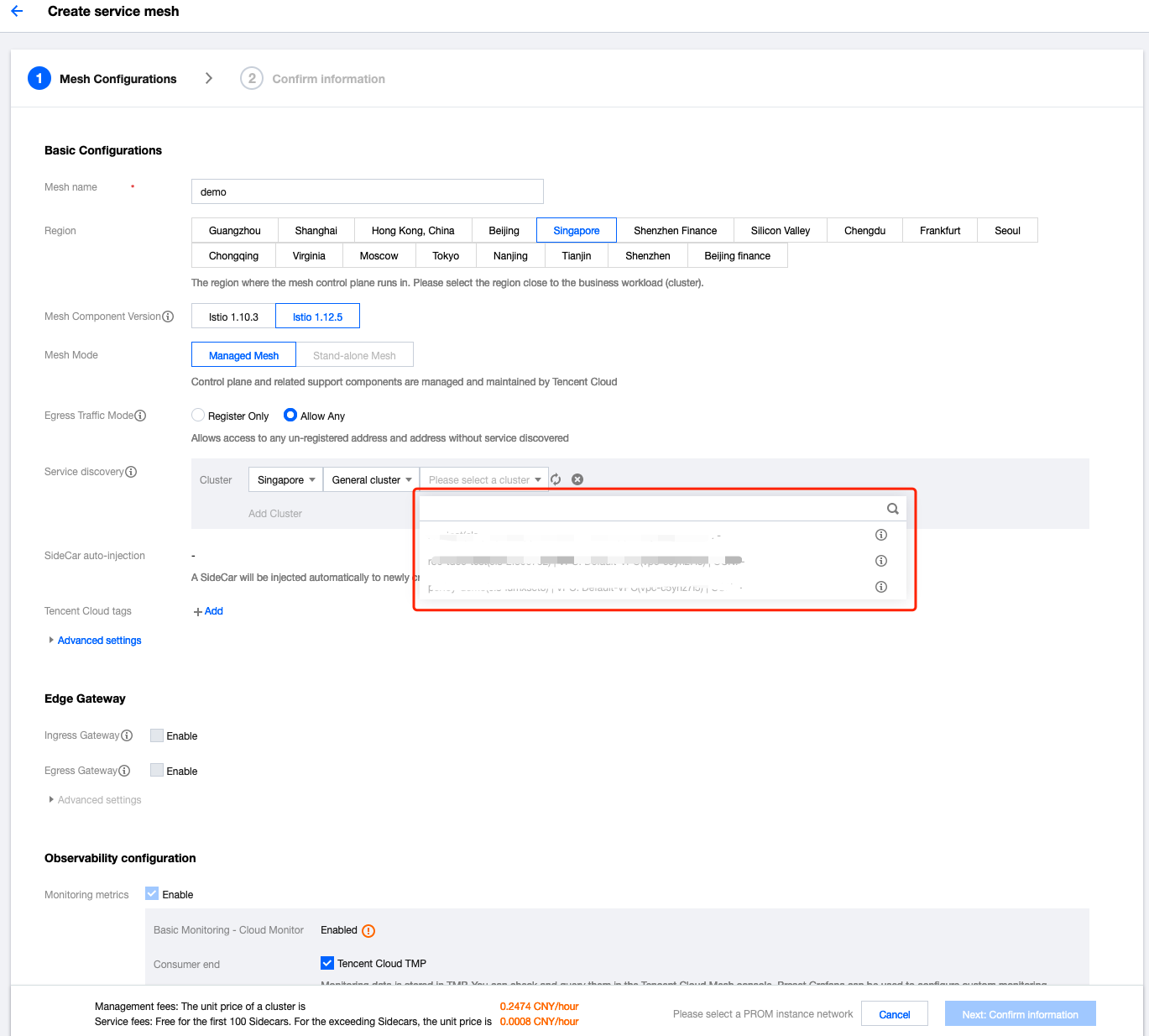Click the remove cluster X icon
The width and height of the screenshot is (1149, 1036).
(577, 479)
